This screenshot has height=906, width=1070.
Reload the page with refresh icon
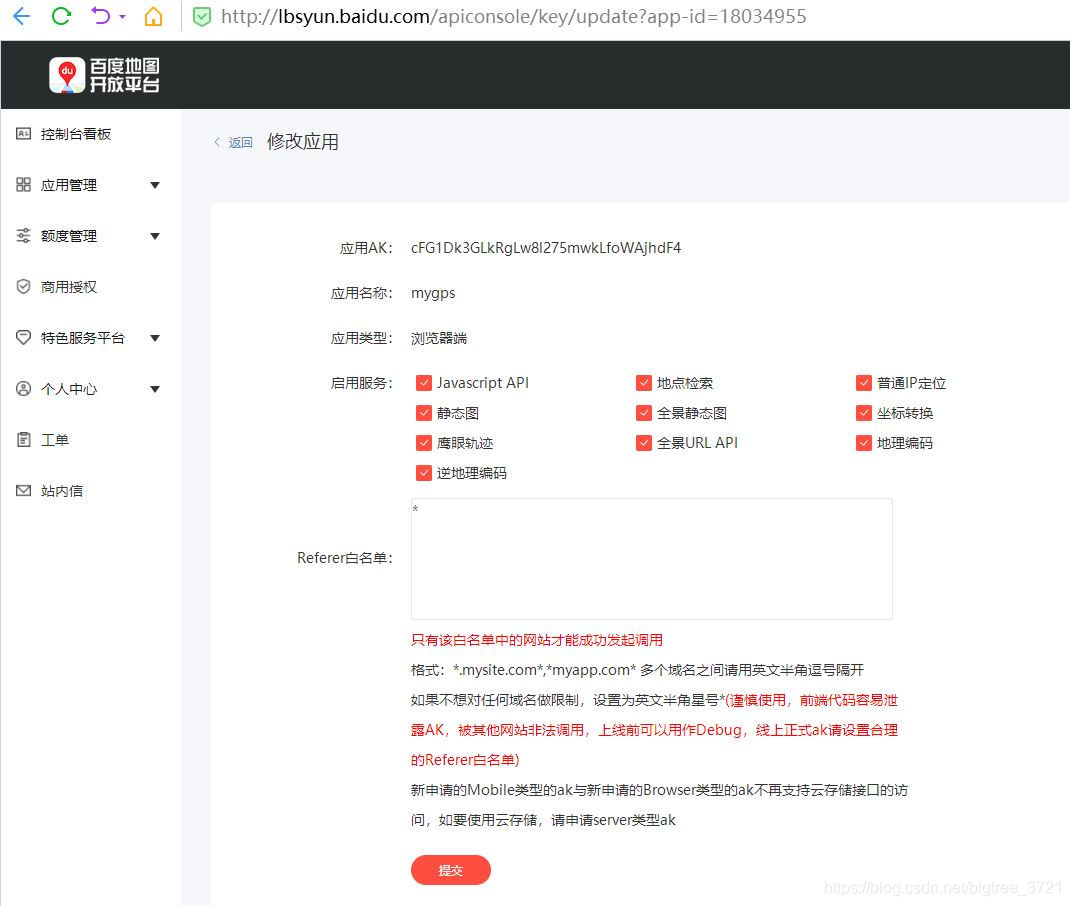click(x=61, y=16)
